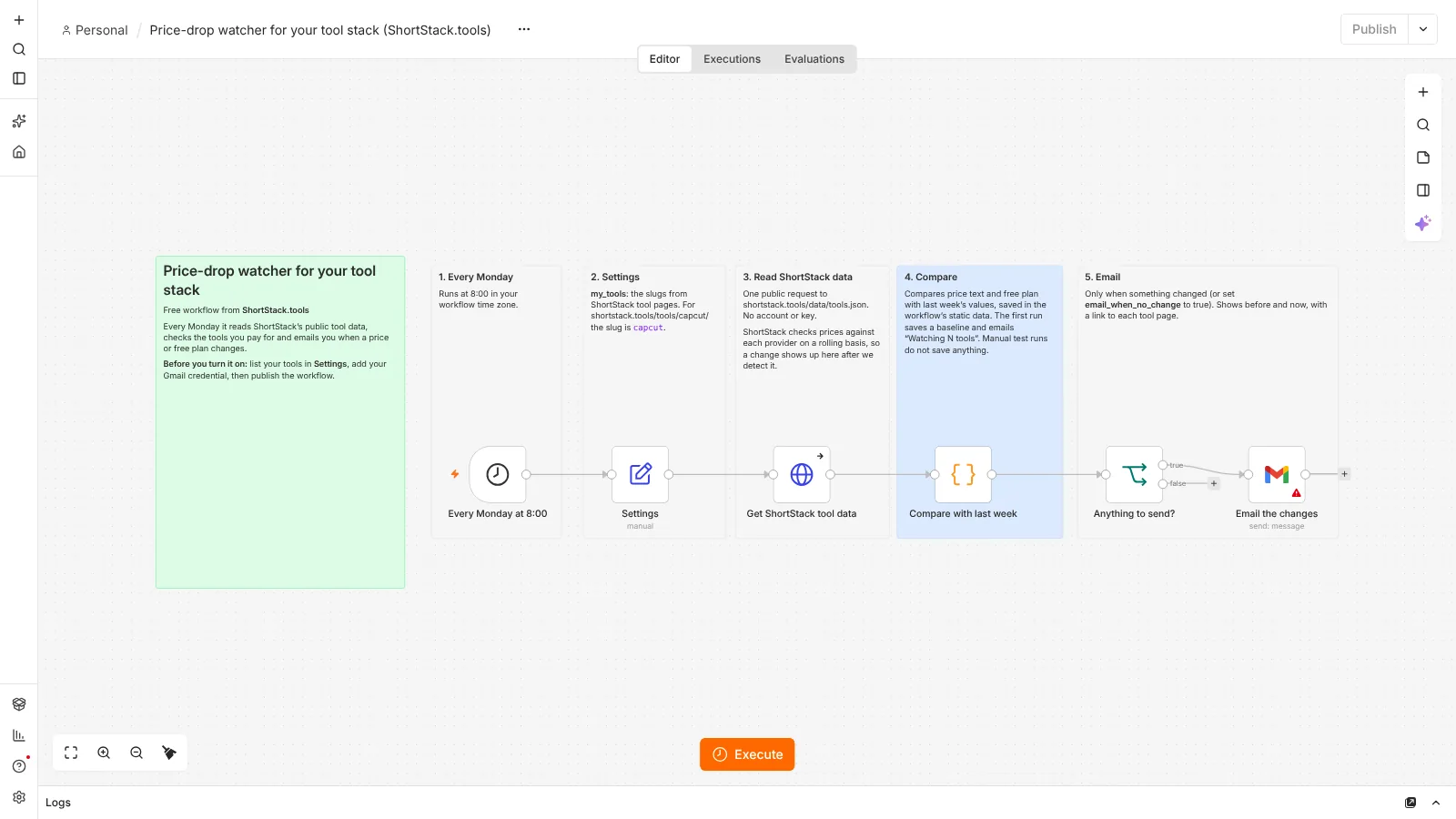Viewport: 1456px width, 819px height.
Task: Select the Compare with last week node
Action: point(964,474)
